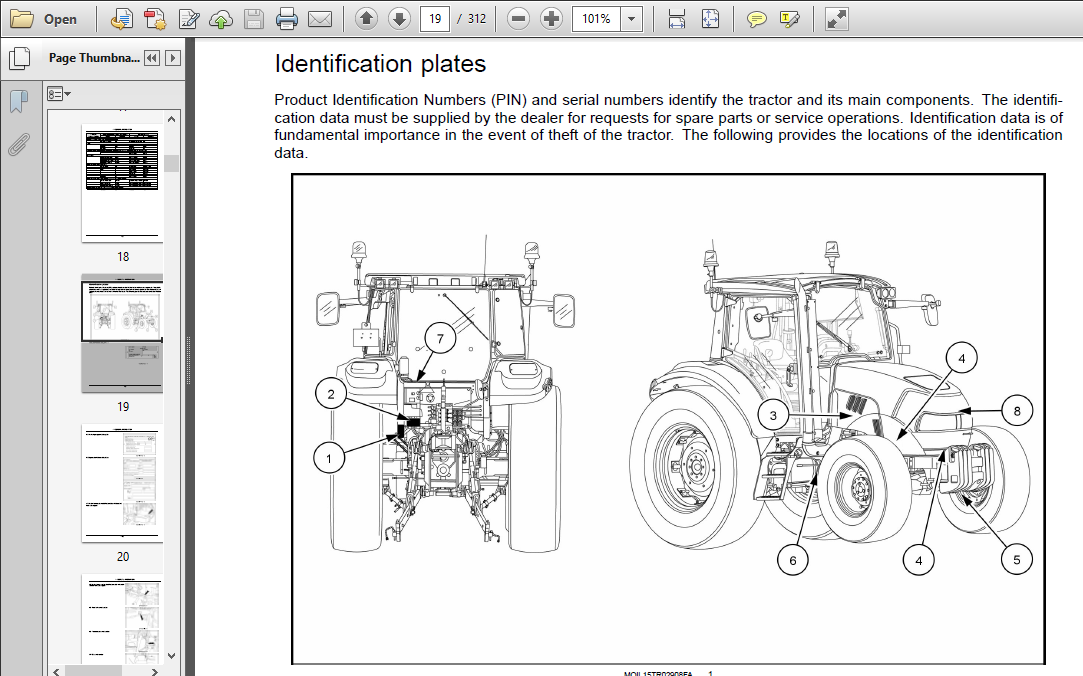Click thumbnail scrollbar up arrow
This screenshot has width=1083, height=676.
(x=172, y=119)
